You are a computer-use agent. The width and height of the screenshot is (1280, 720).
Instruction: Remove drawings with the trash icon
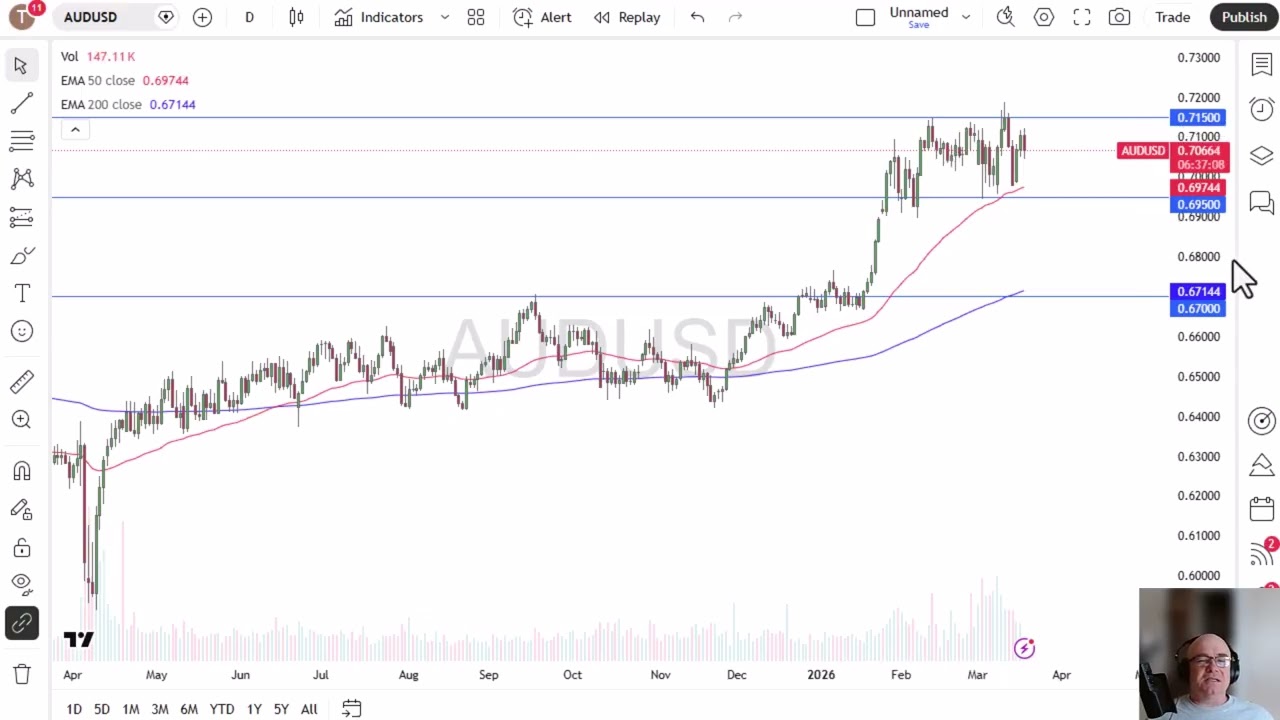(x=21, y=674)
